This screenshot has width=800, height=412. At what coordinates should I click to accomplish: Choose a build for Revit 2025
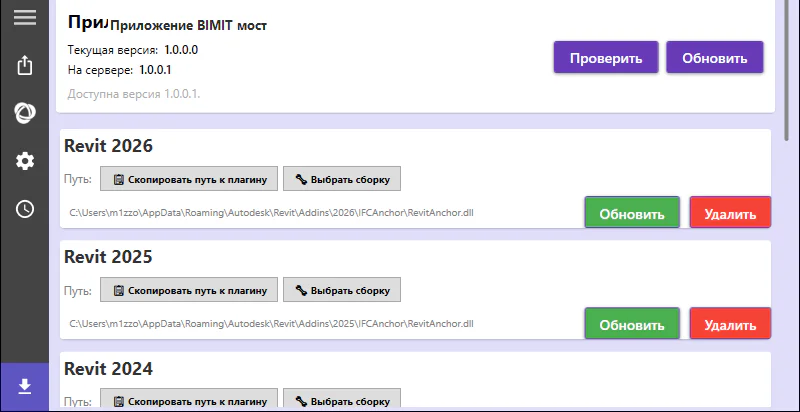coord(342,290)
